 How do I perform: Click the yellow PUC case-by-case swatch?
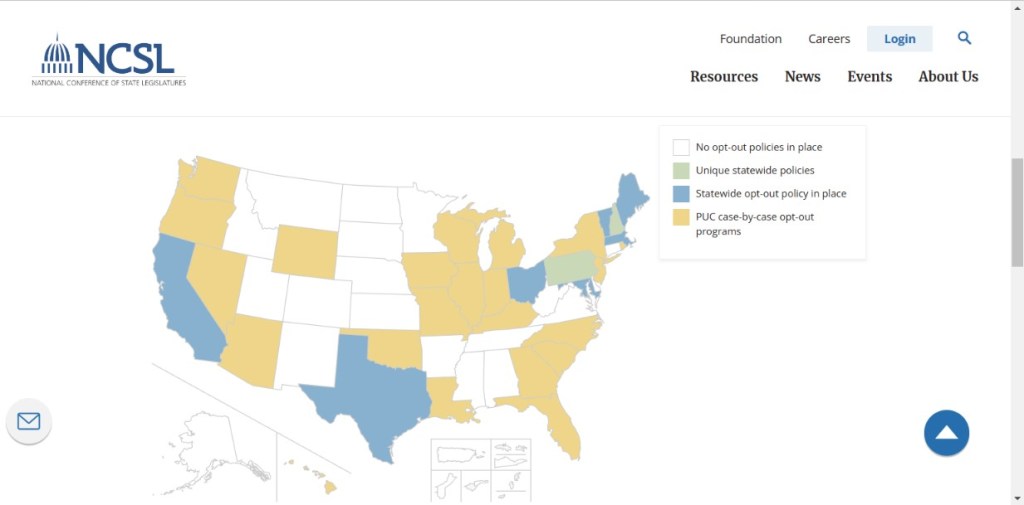point(681,216)
